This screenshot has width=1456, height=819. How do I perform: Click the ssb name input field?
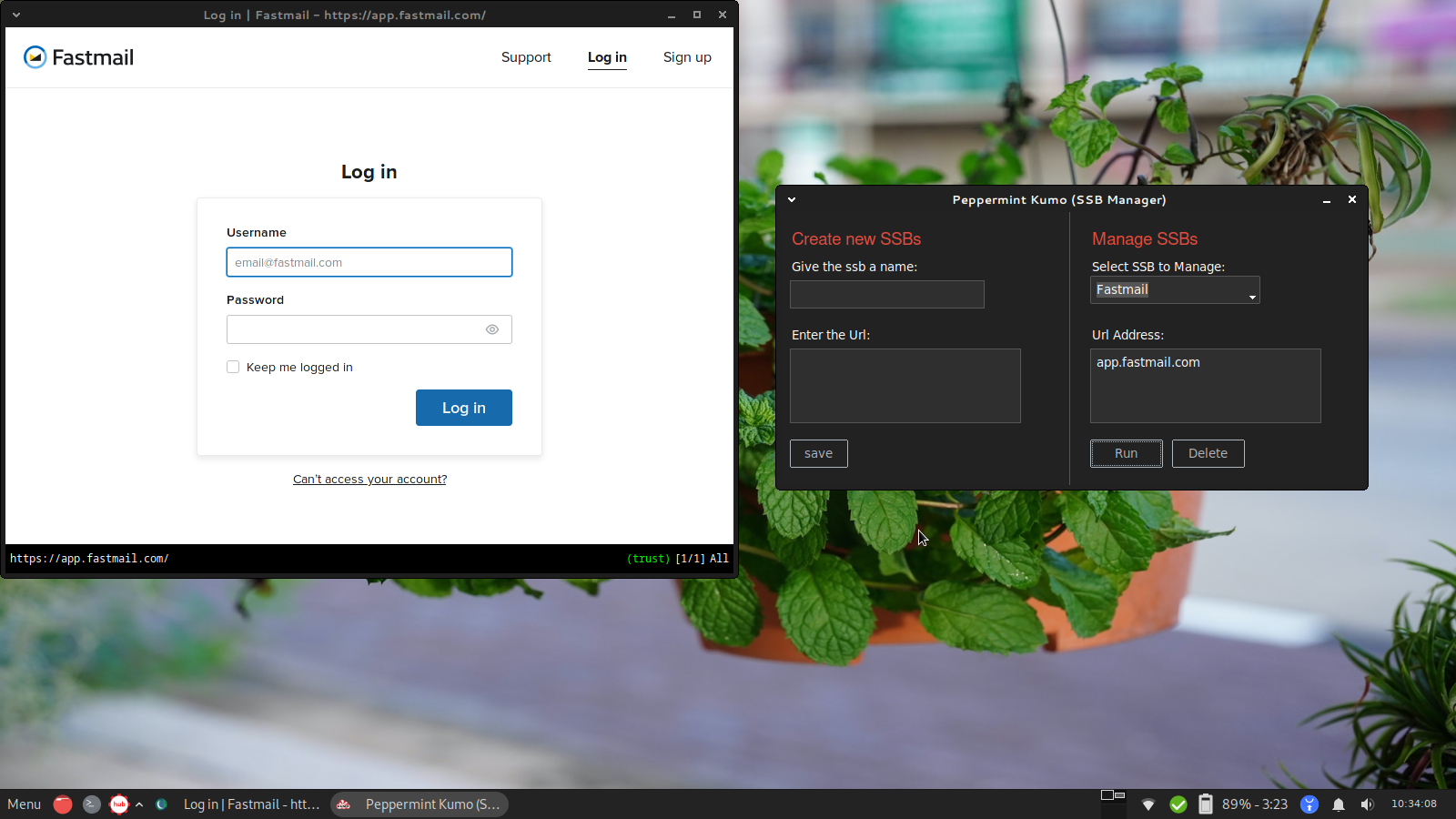887,295
